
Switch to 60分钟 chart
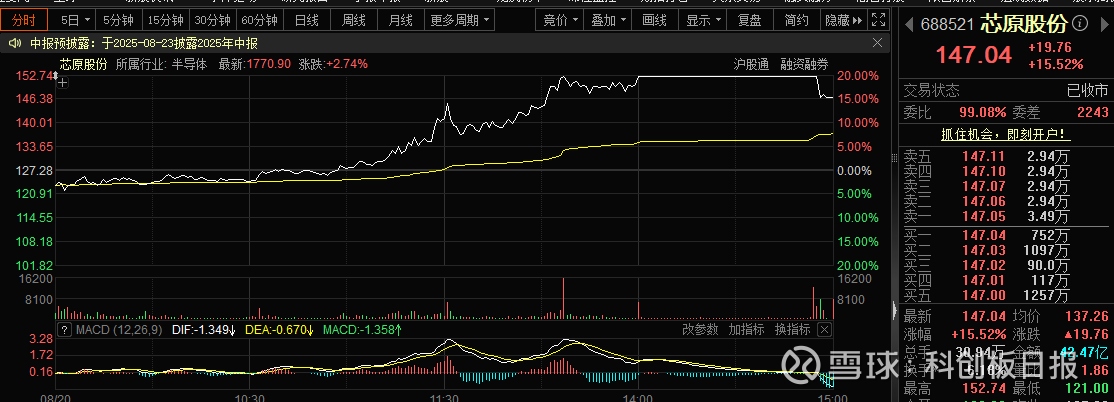(x=259, y=20)
